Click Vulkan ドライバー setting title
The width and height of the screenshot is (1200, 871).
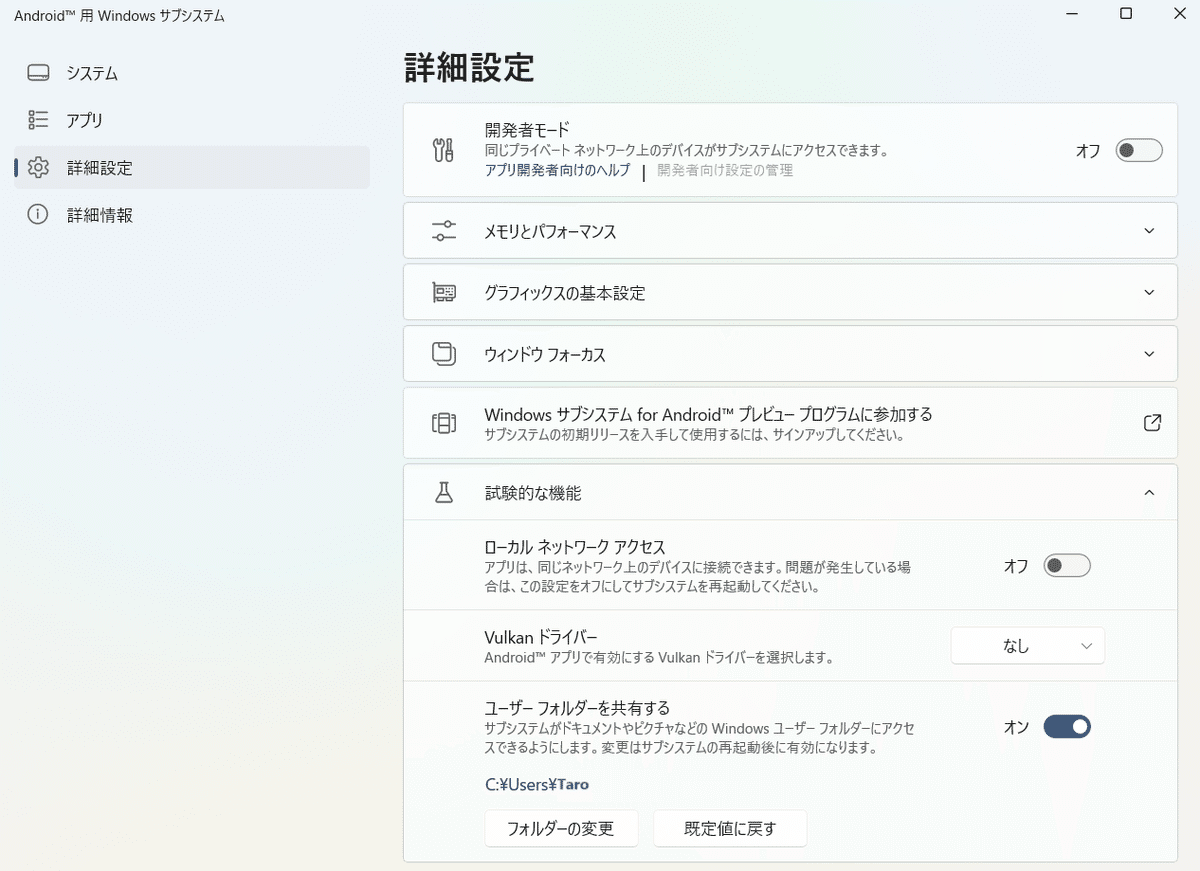pos(541,637)
